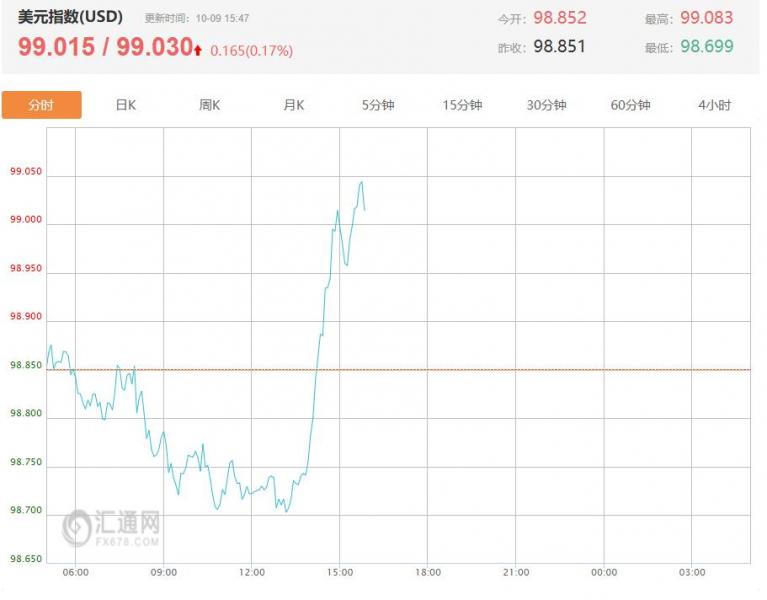Switch to the 4小时 chart tab

point(714,105)
